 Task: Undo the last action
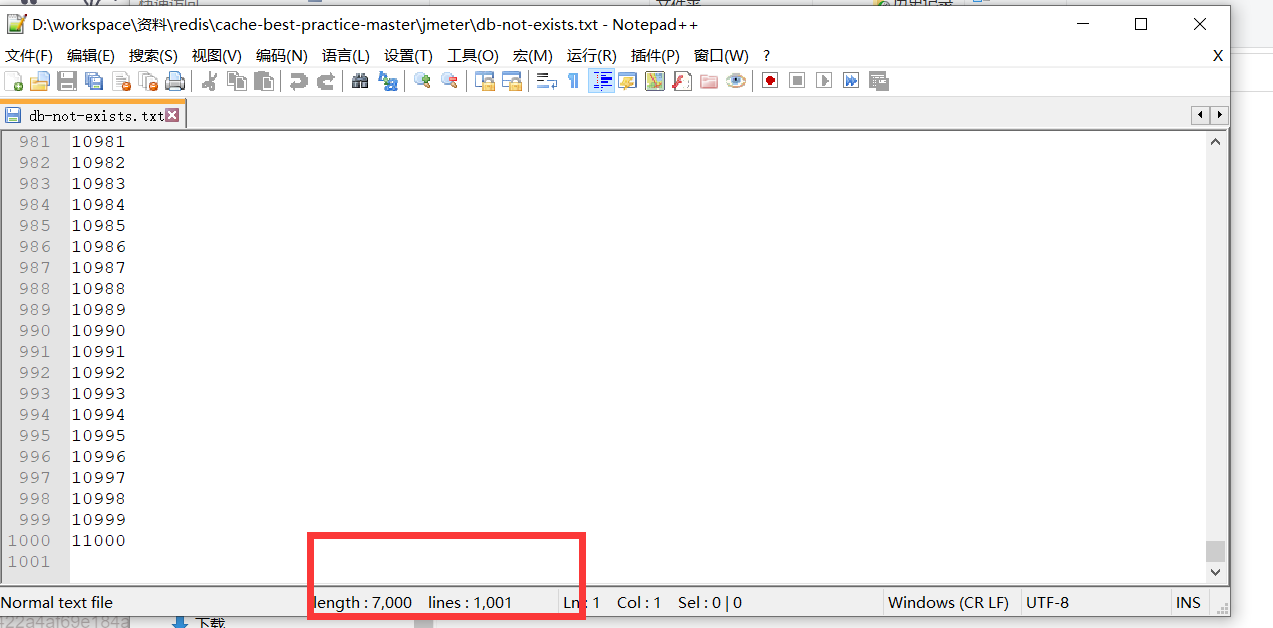298,81
